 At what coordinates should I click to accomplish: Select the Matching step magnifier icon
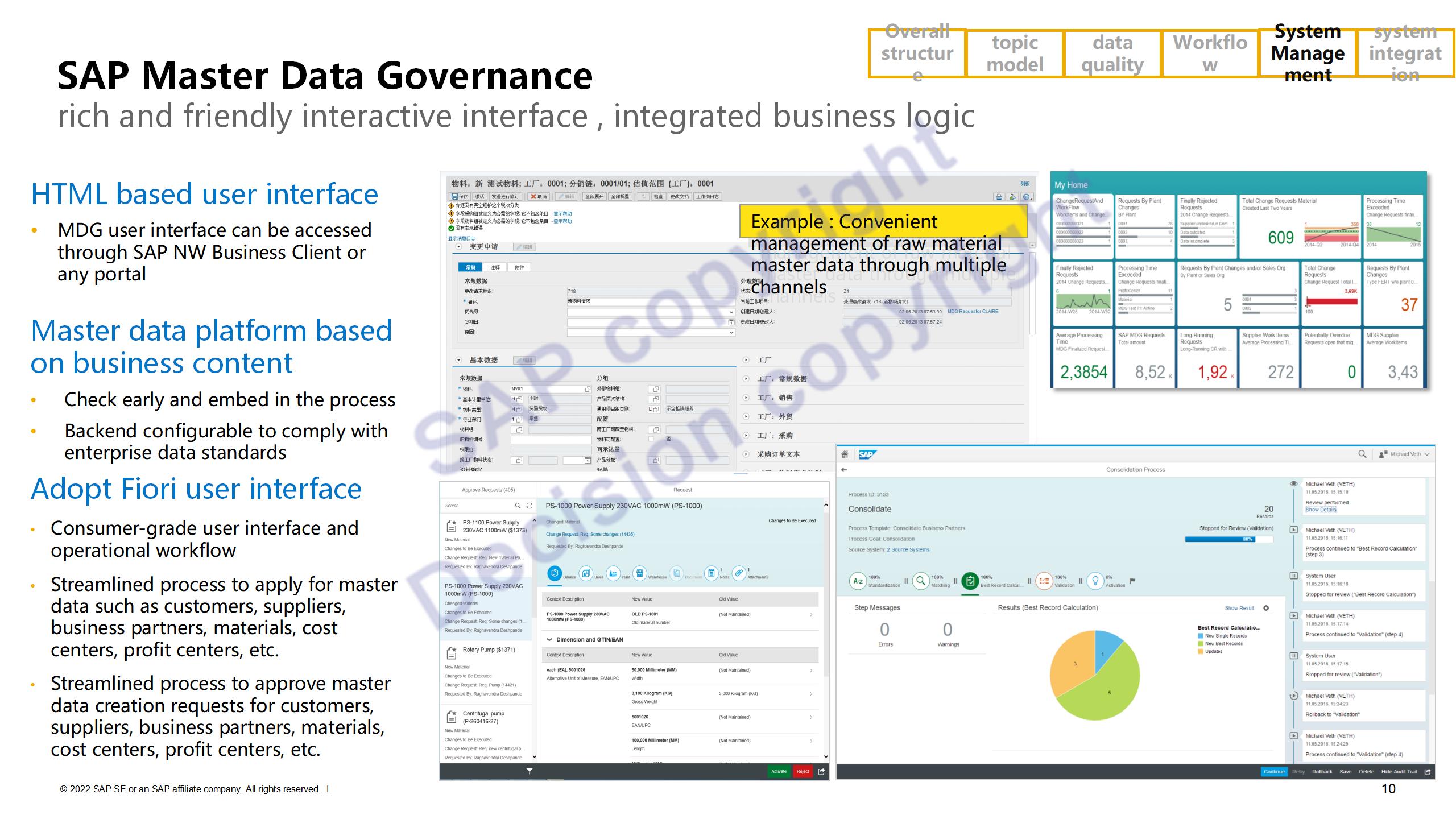[x=920, y=581]
